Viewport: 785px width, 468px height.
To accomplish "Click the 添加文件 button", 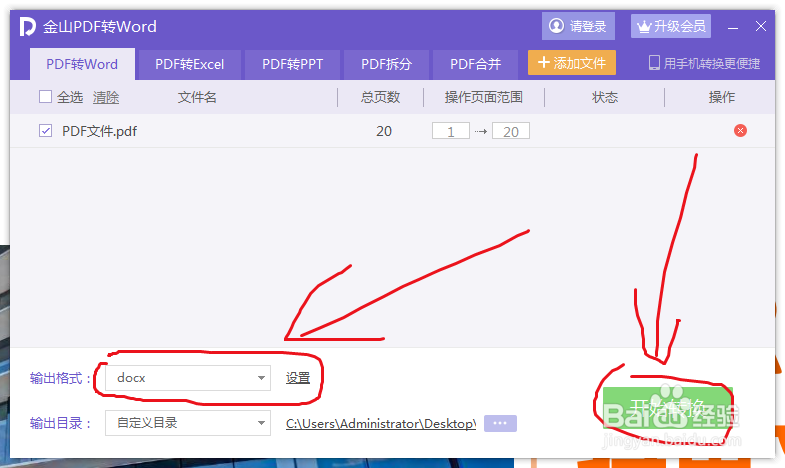I will click(x=572, y=63).
